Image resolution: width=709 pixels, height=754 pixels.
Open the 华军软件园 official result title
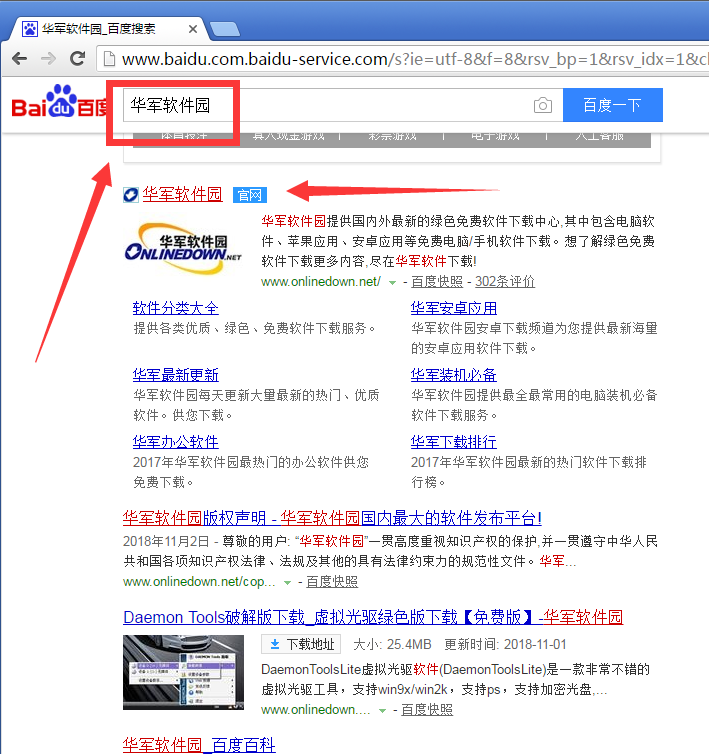[182, 194]
